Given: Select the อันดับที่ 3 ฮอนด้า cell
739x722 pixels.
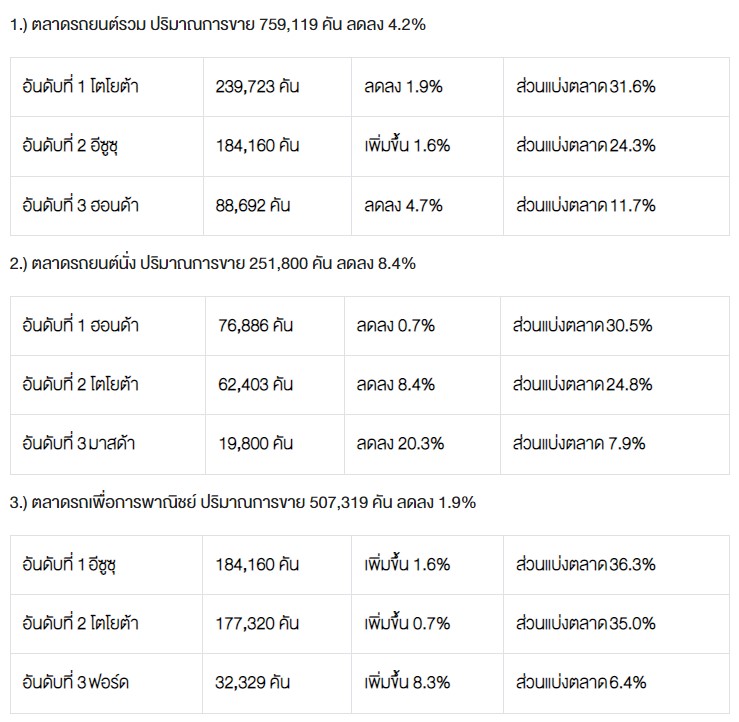Looking at the screenshot, I should click(x=80, y=206).
